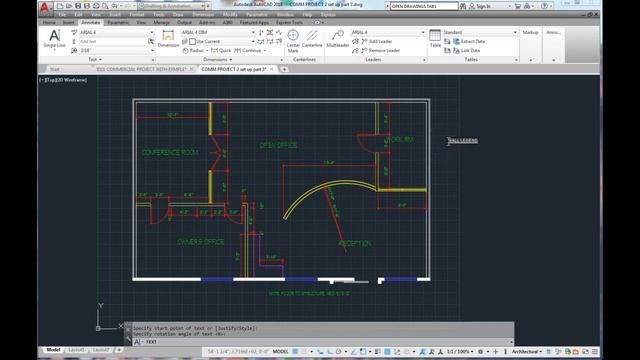Click Sign In link
The width and height of the screenshot is (640, 360).
(480, 6)
